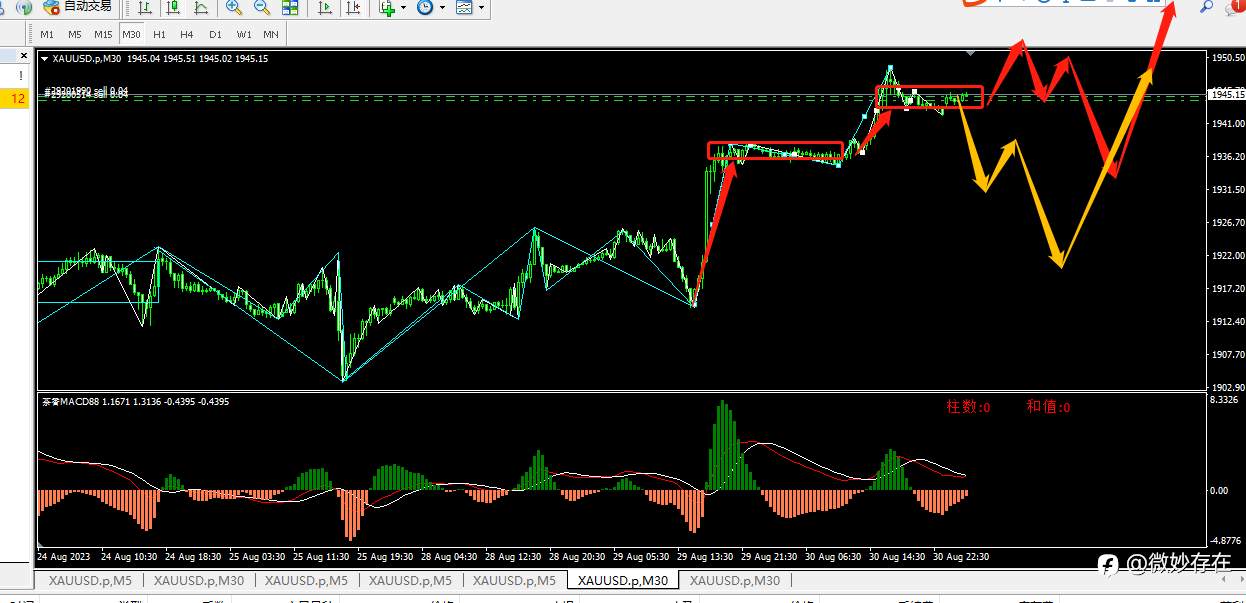1246x603 pixels.
Task: Select the M1 timeframe
Action: [x=47, y=34]
